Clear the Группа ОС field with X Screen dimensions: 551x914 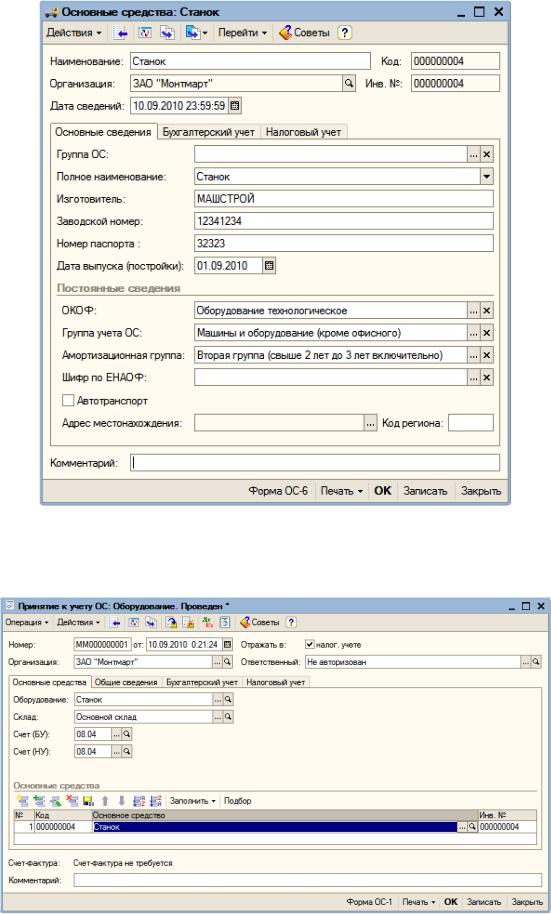(x=487, y=154)
